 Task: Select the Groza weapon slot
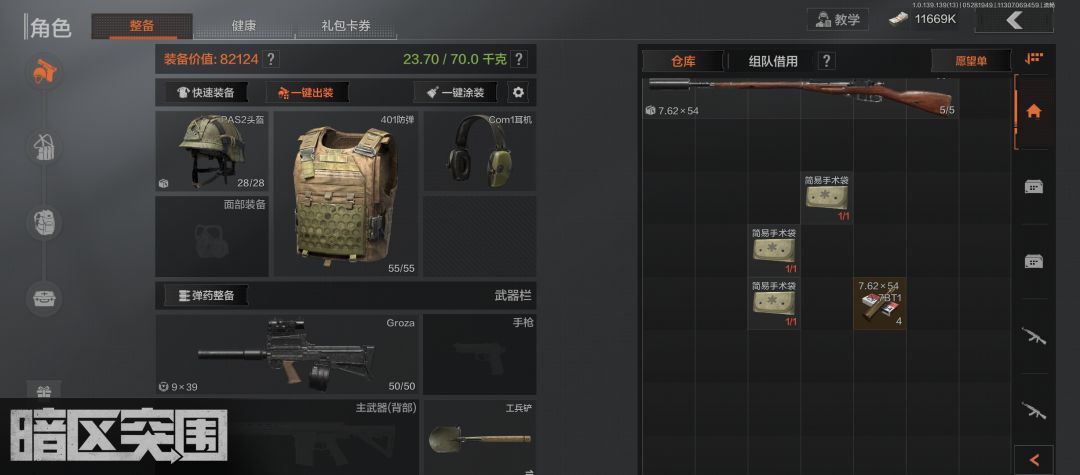tap(287, 355)
